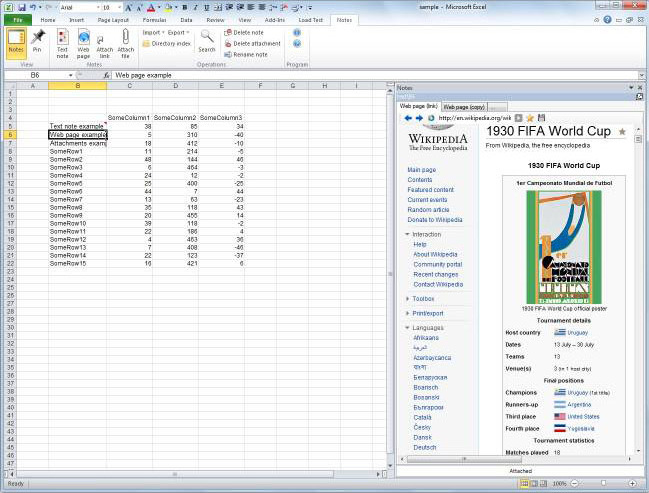The height and width of the screenshot is (493, 649).
Task: Click the star bookmark icon beside the URL
Action: tap(531, 118)
